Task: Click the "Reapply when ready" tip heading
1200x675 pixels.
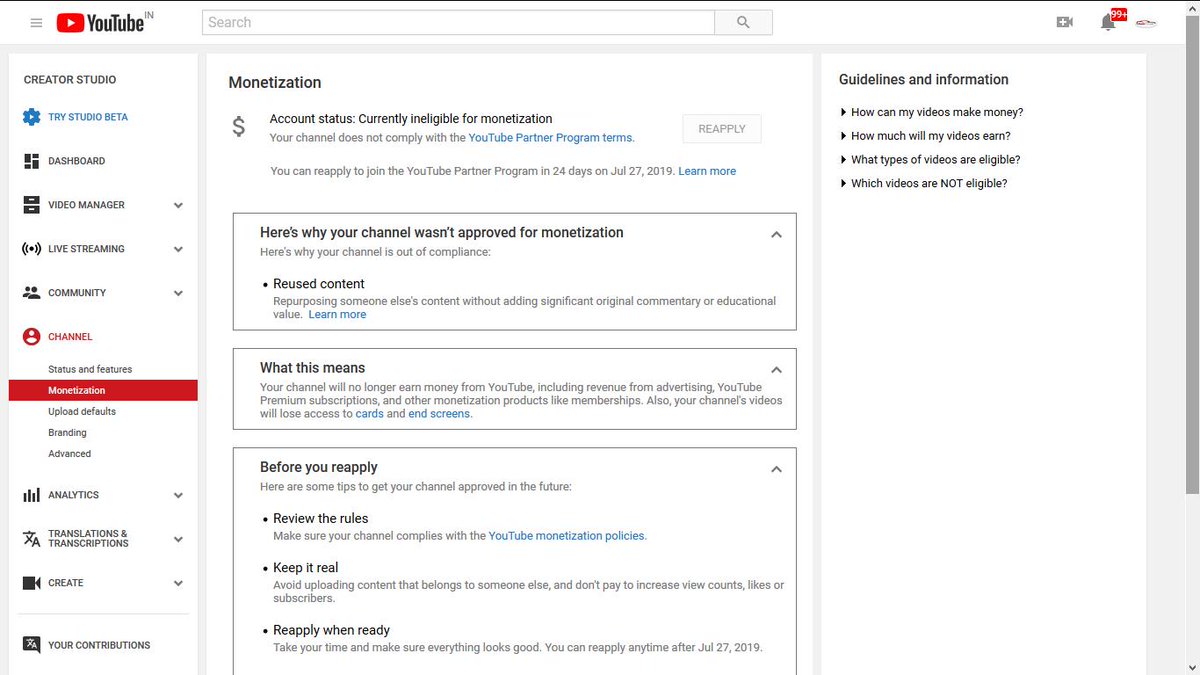Action: (332, 630)
